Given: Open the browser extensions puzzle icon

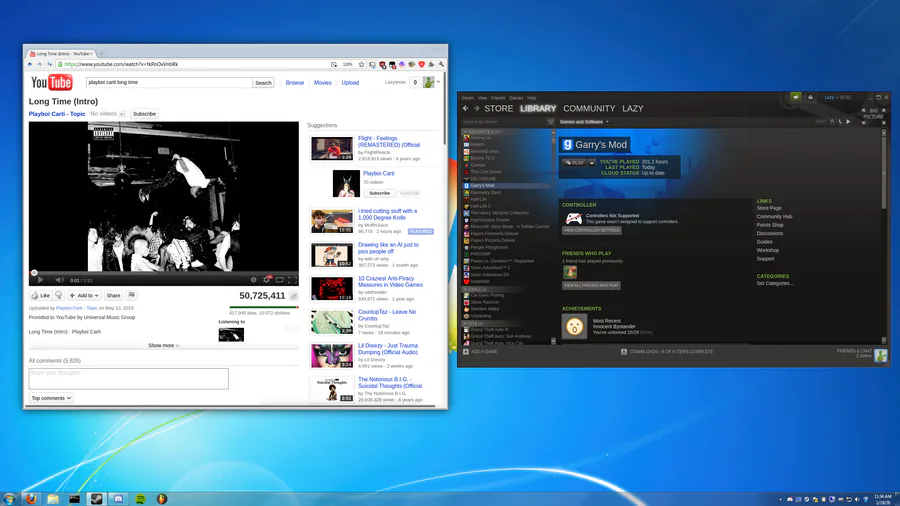Looking at the screenshot, I should pyautogui.click(x=431, y=64).
